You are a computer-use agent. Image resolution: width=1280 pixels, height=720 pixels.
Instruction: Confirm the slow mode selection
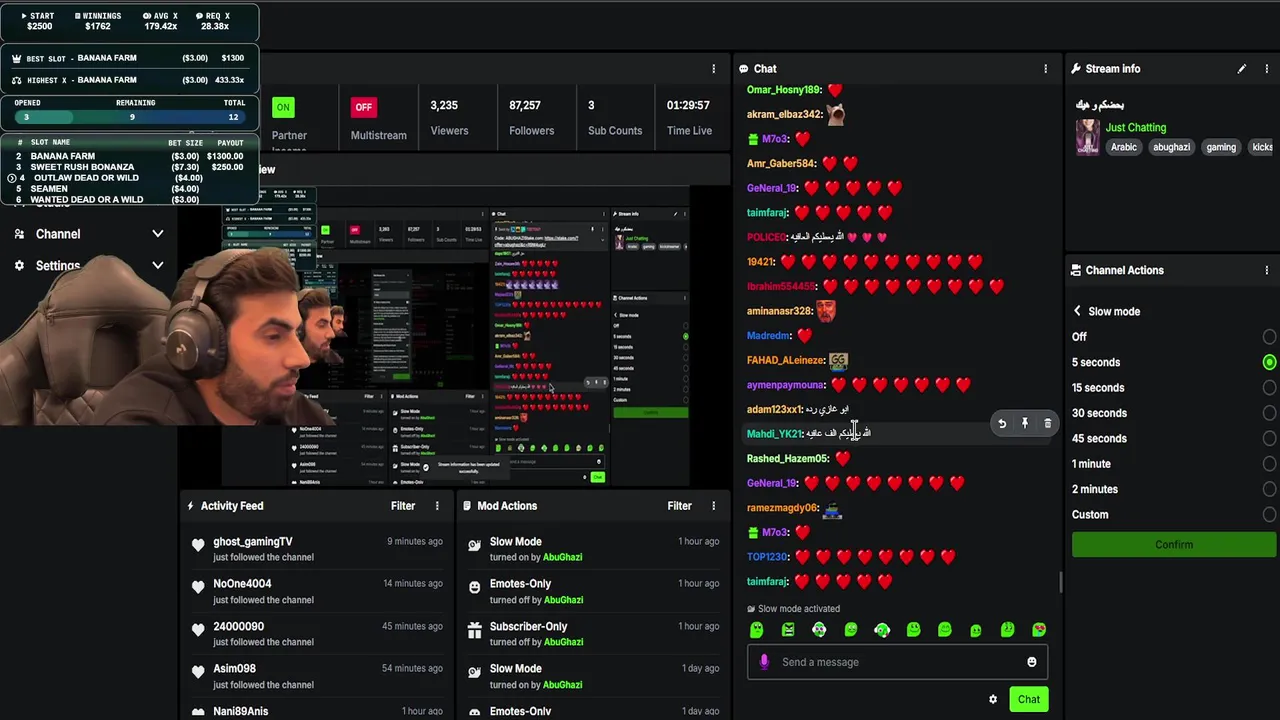click(1174, 545)
